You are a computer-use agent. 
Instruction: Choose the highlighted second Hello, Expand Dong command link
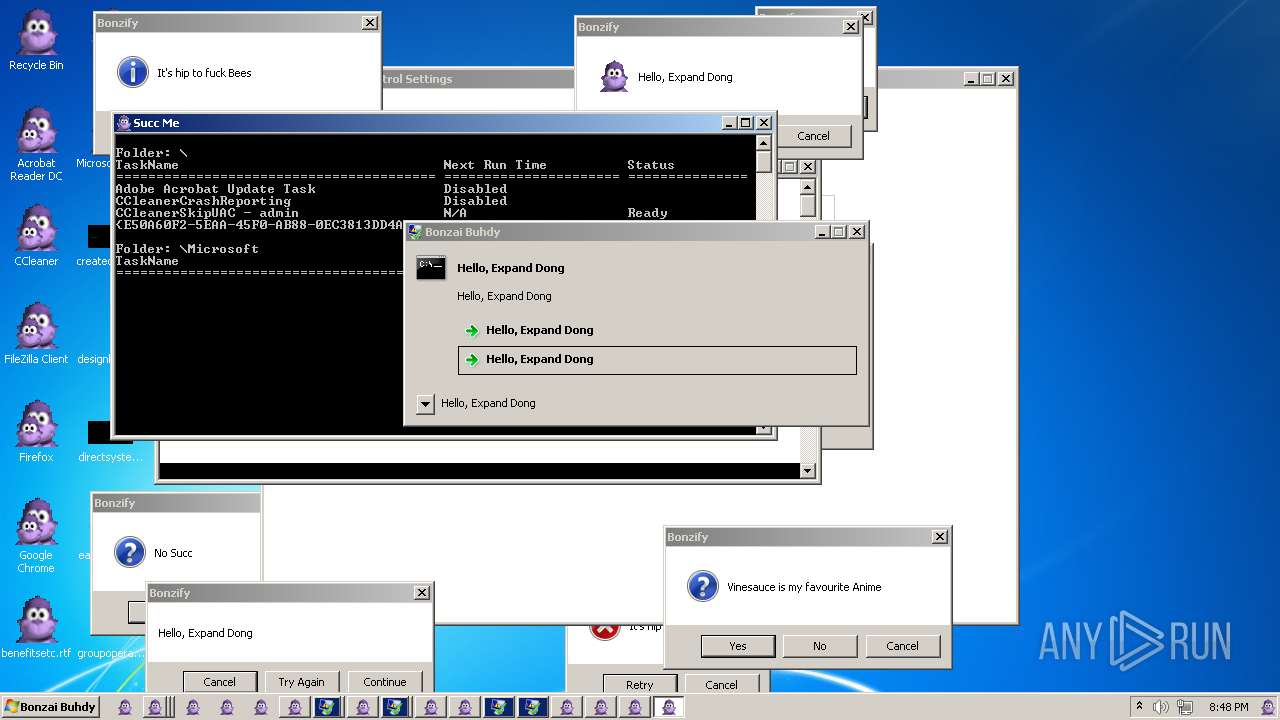(x=657, y=359)
